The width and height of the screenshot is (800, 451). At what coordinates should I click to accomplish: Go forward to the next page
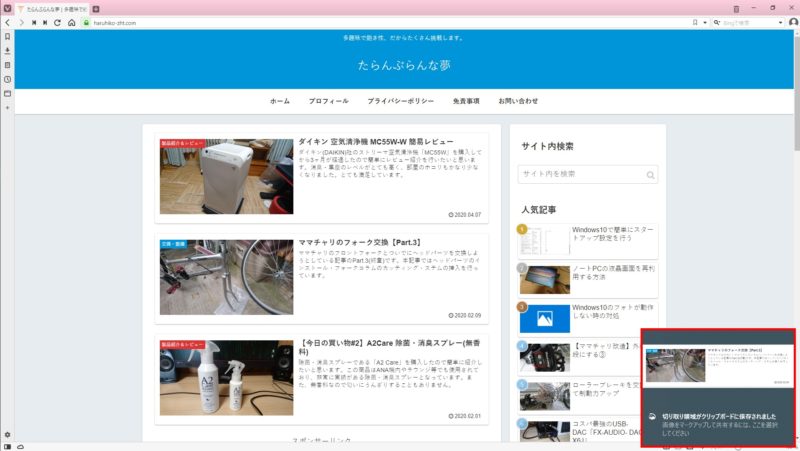[x=21, y=22]
